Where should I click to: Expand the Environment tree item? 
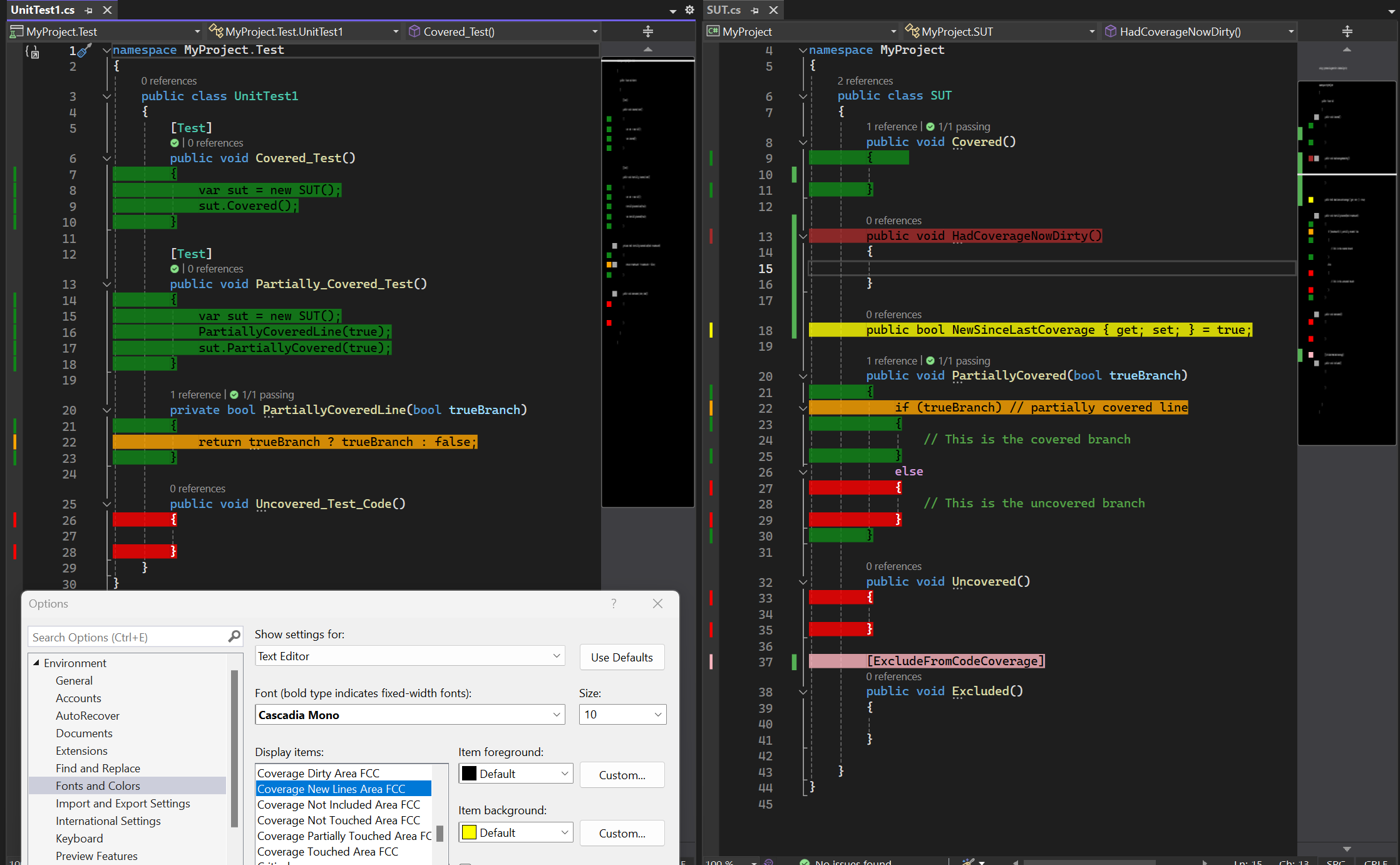[x=36, y=663]
